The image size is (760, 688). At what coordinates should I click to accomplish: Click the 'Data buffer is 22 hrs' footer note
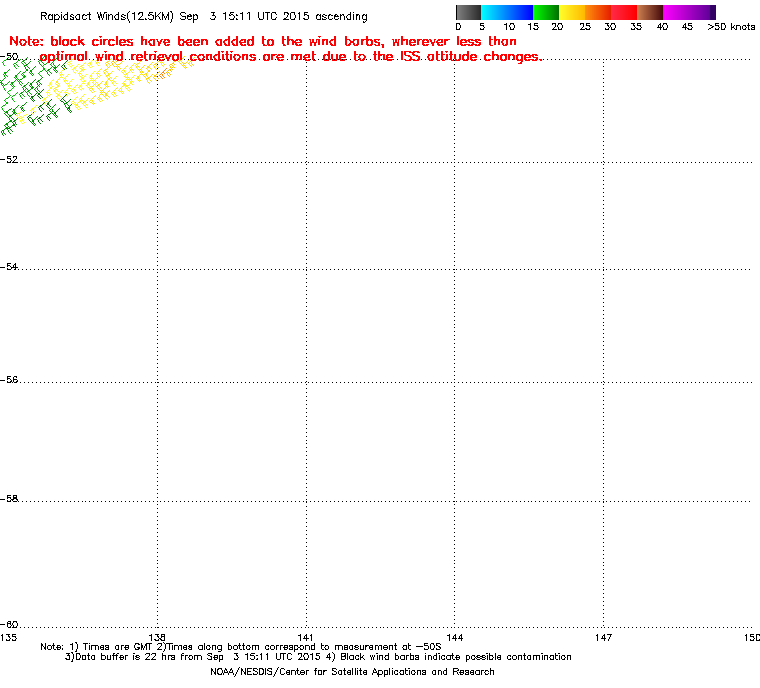pyautogui.click(x=318, y=657)
